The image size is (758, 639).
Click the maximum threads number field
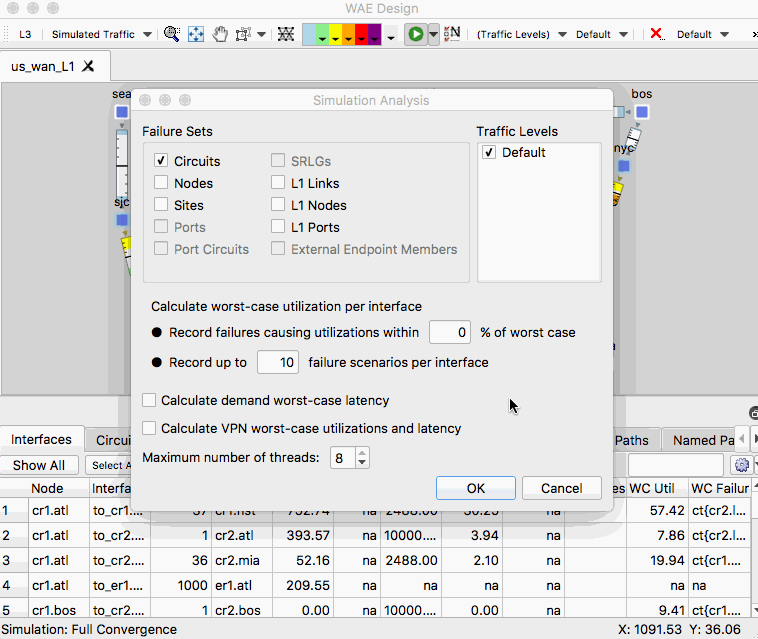(343, 458)
